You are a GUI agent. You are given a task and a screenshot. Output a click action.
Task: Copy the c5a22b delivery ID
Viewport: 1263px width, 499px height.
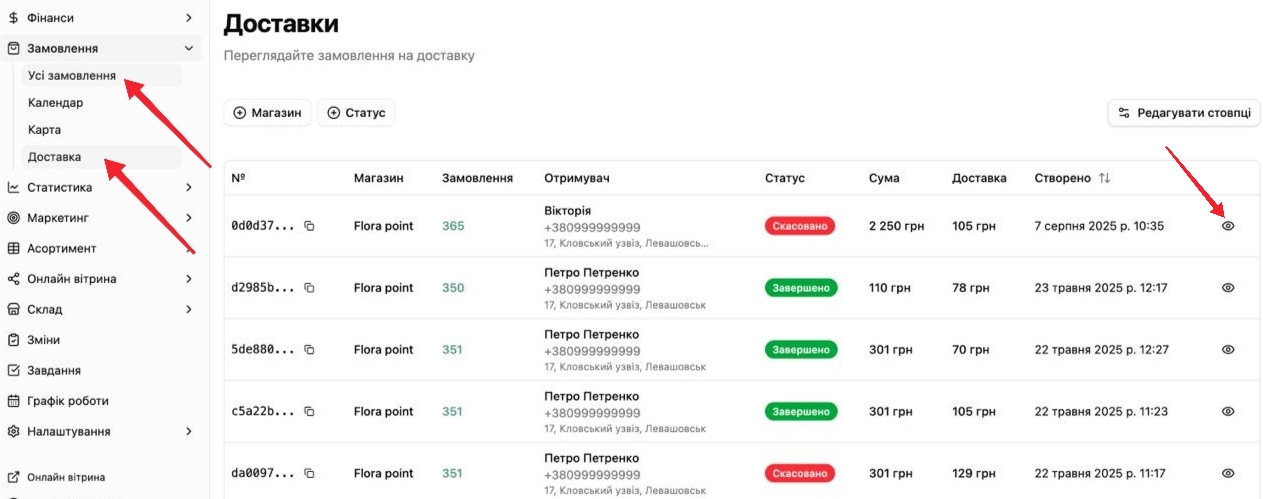point(309,412)
